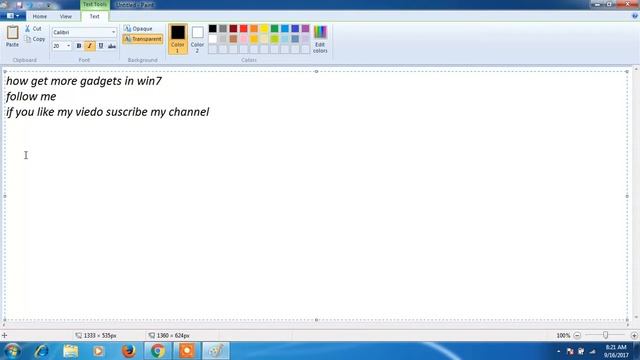Switch to the Home ribbon tab
This screenshot has height=360, width=640.
tap(40, 16)
